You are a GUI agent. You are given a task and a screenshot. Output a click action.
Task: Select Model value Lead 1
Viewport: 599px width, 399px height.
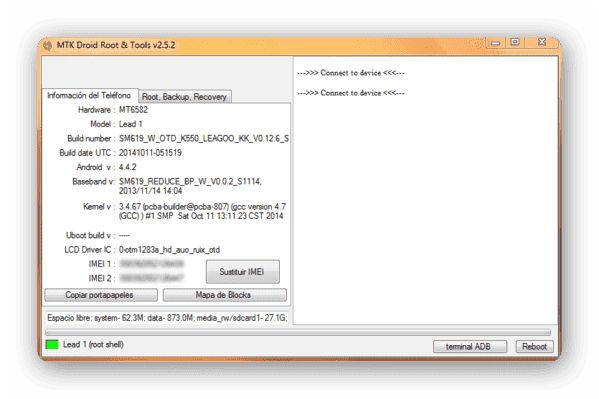131,124
